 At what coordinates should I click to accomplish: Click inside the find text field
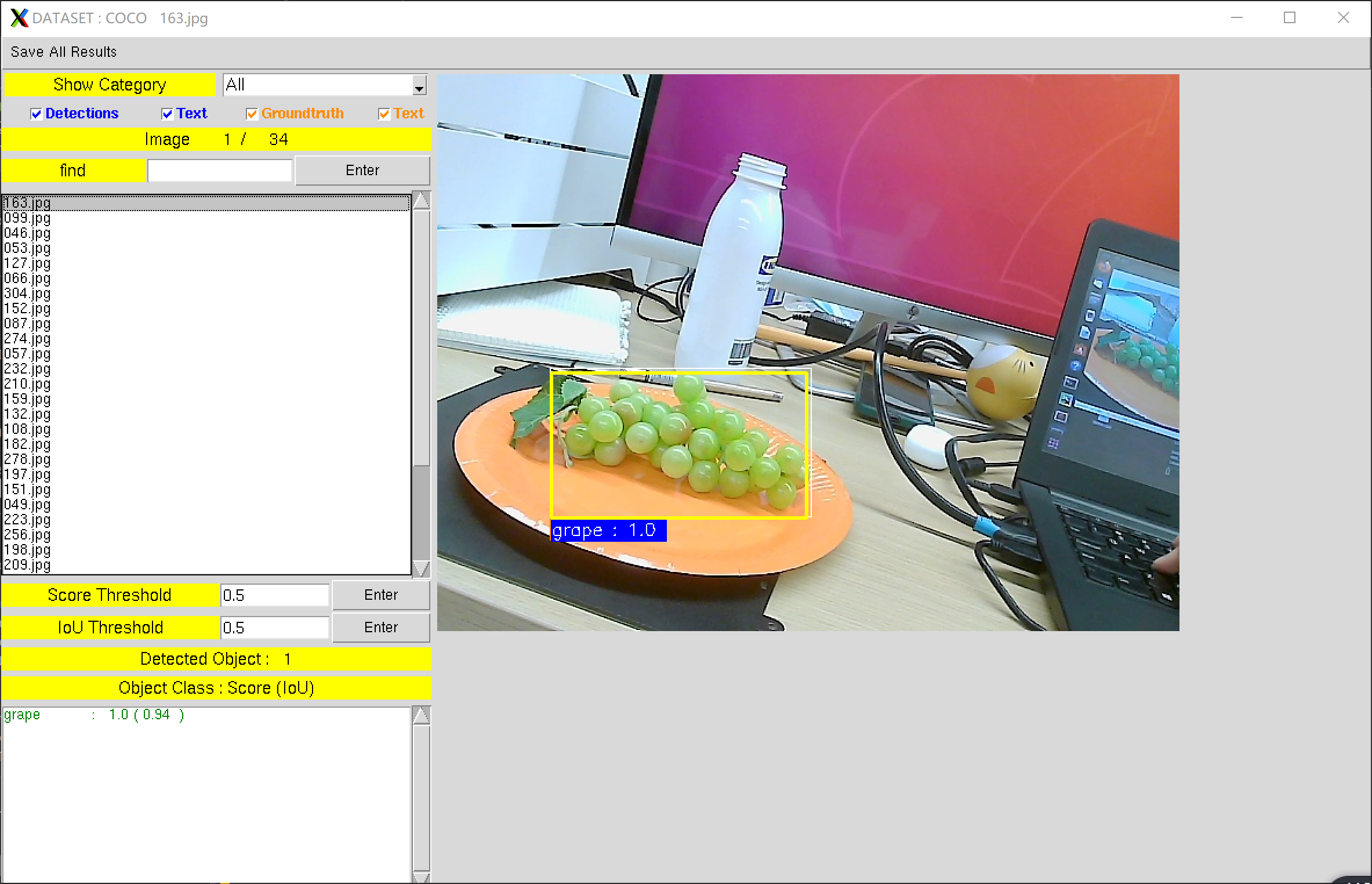[x=219, y=170]
